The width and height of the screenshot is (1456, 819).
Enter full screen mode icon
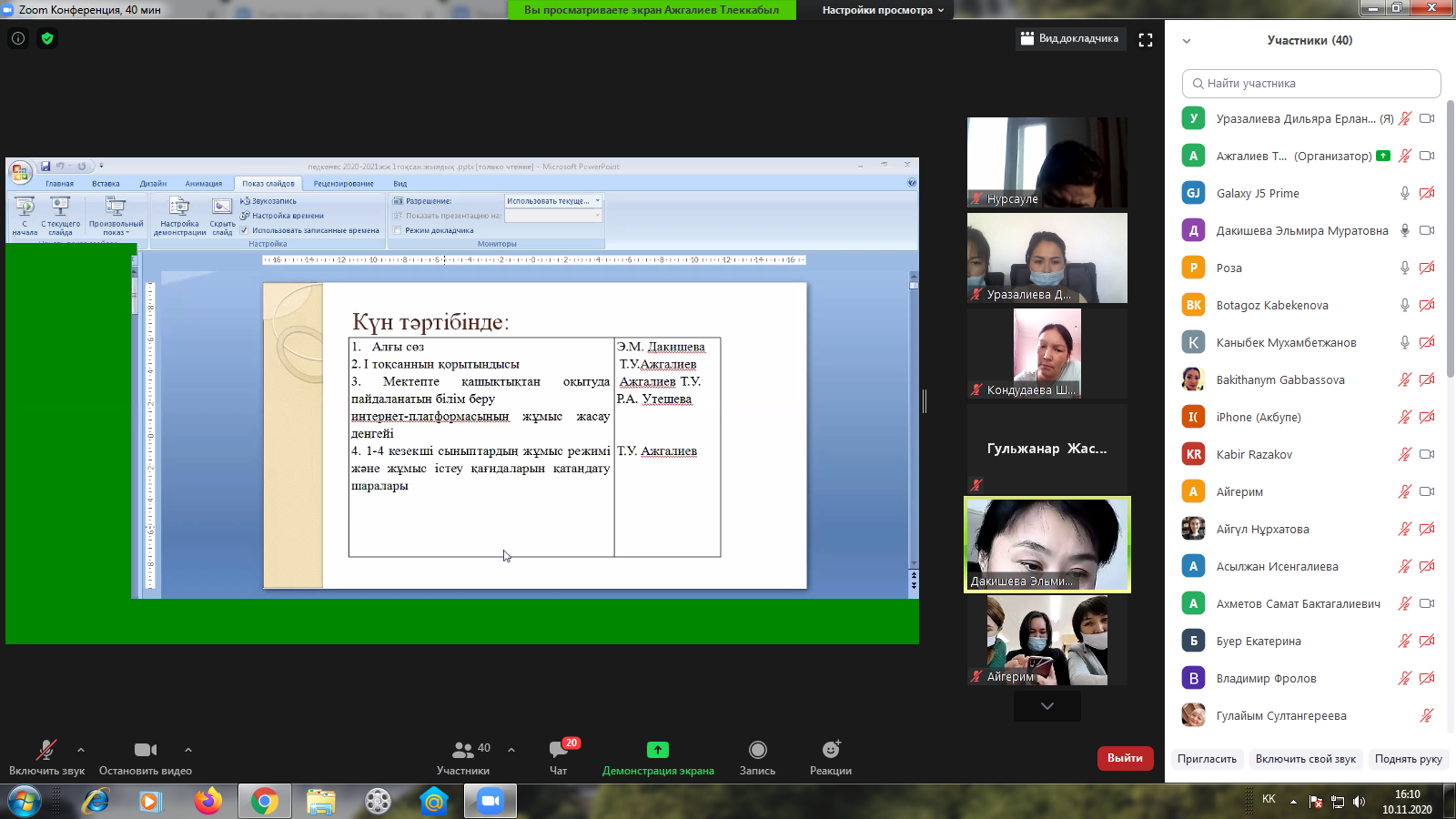tap(1146, 39)
